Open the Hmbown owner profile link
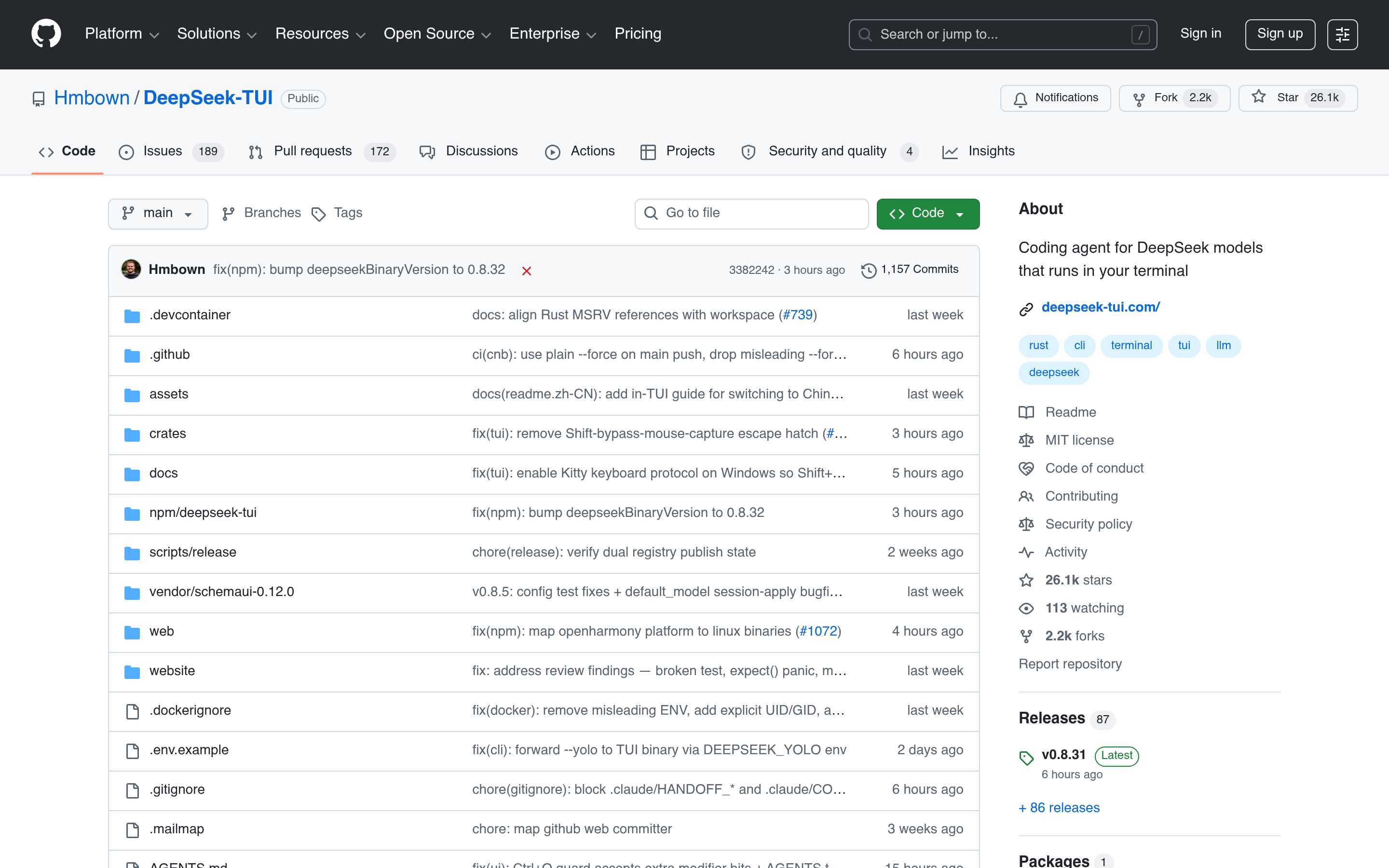 click(x=92, y=98)
